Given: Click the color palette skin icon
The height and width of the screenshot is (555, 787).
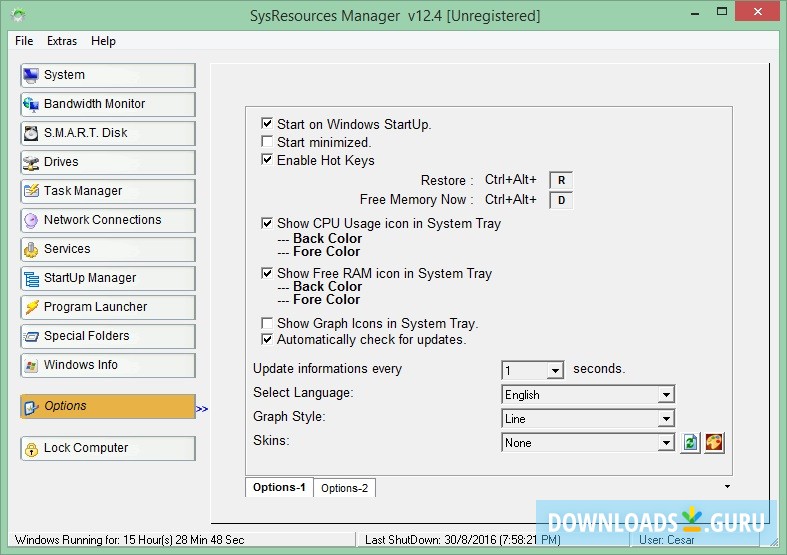Looking at the screenshot, I should (714, 443).
